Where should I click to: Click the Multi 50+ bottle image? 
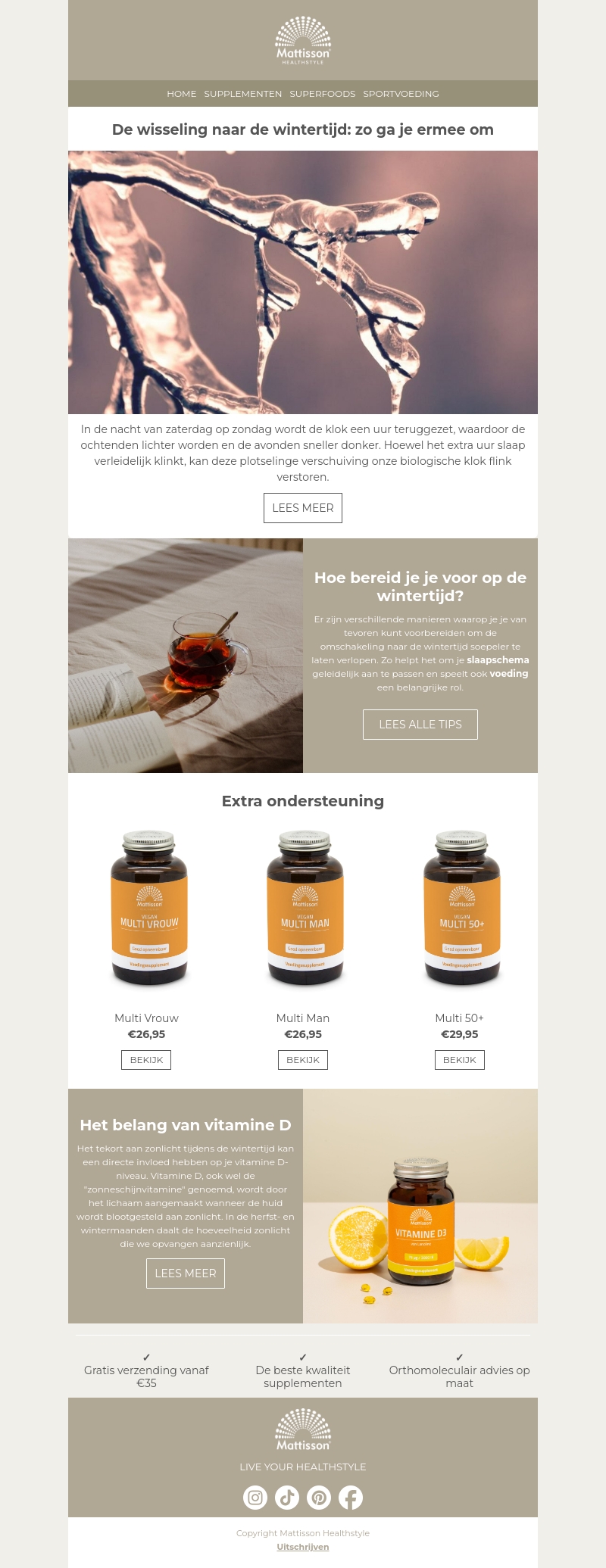click(461, 908)
